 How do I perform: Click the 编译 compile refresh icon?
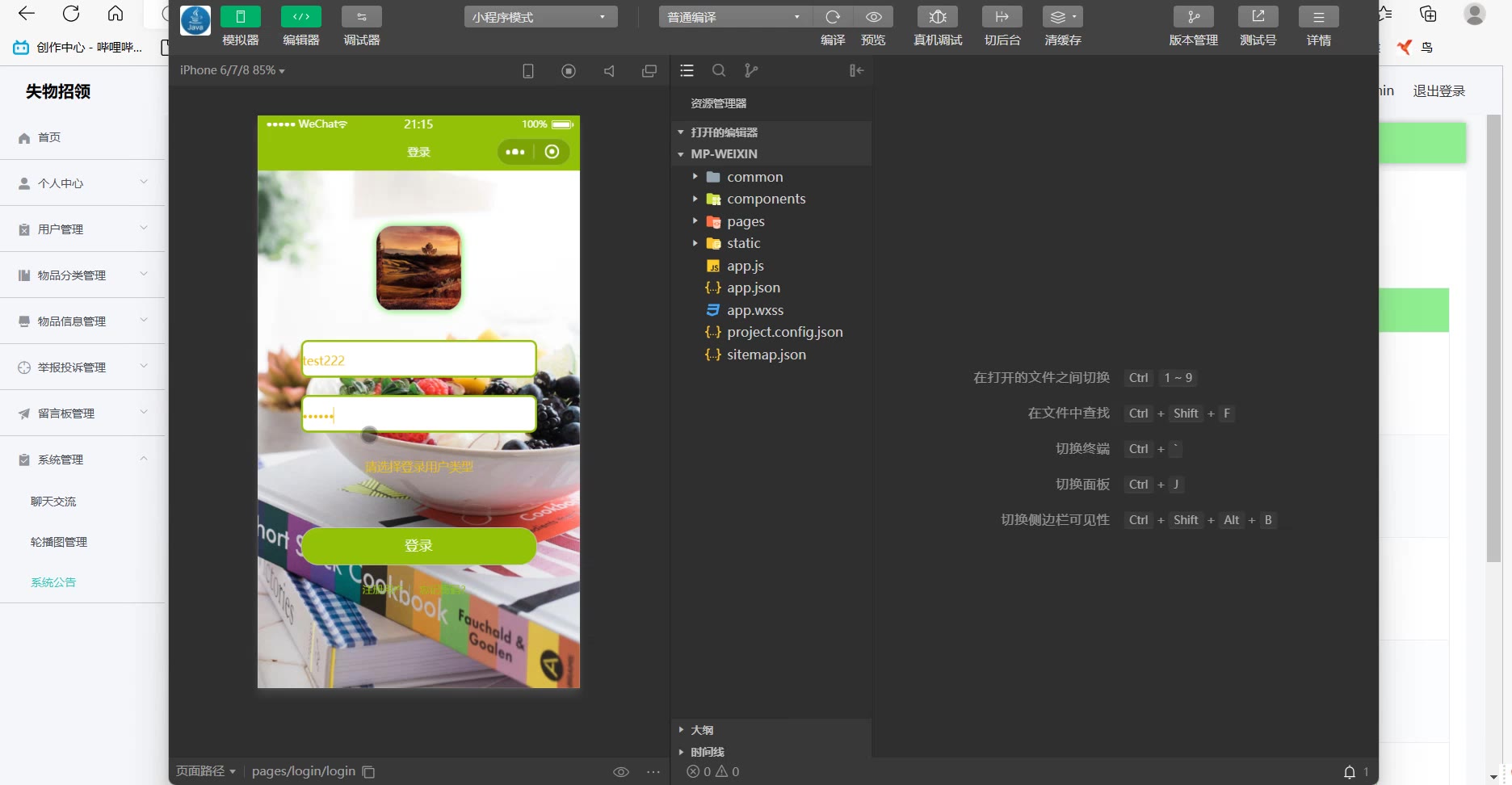833,17
